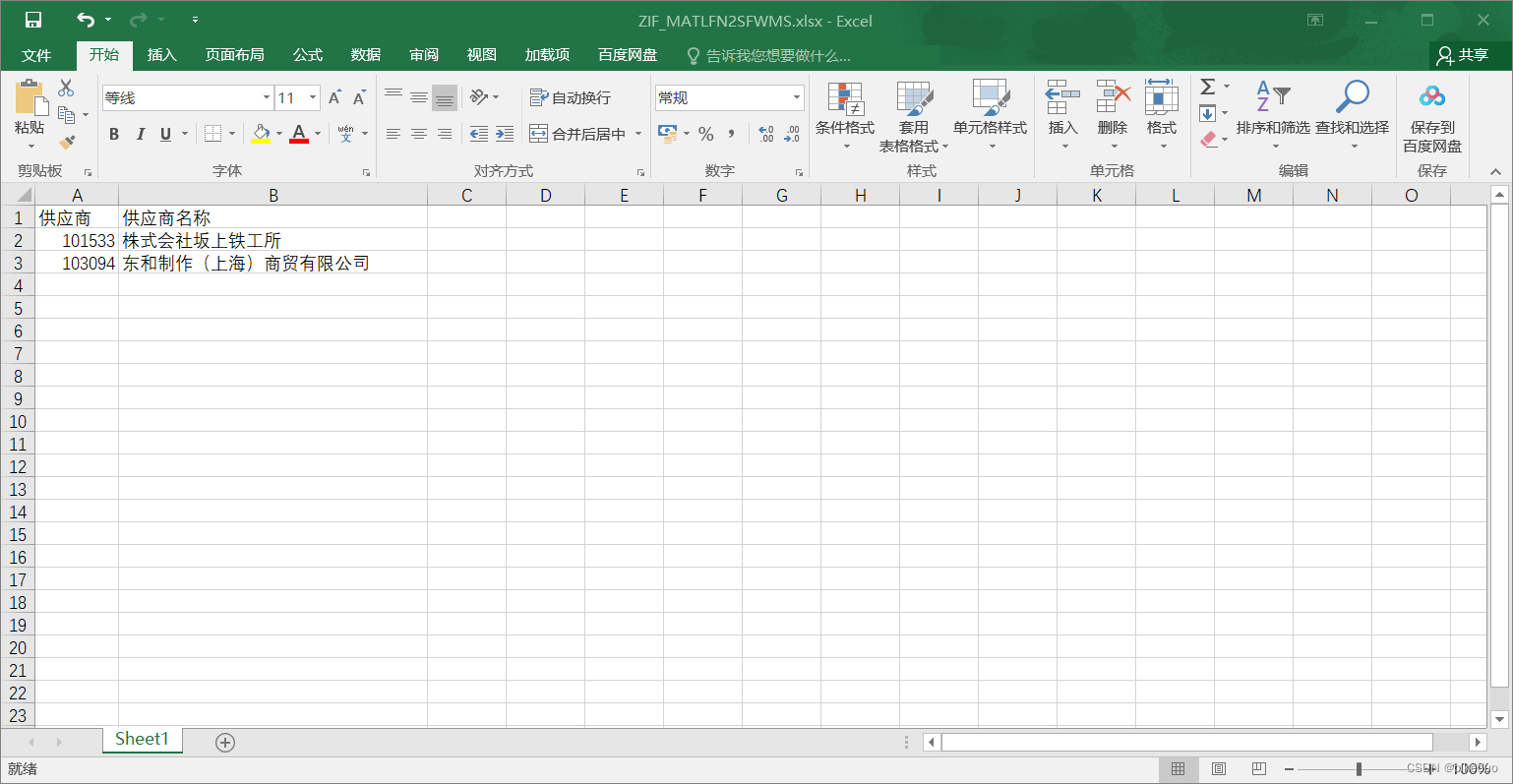Viewport: 1513px width, 784px height.
Task: Click the comma style icon
Action: point(731,134)
